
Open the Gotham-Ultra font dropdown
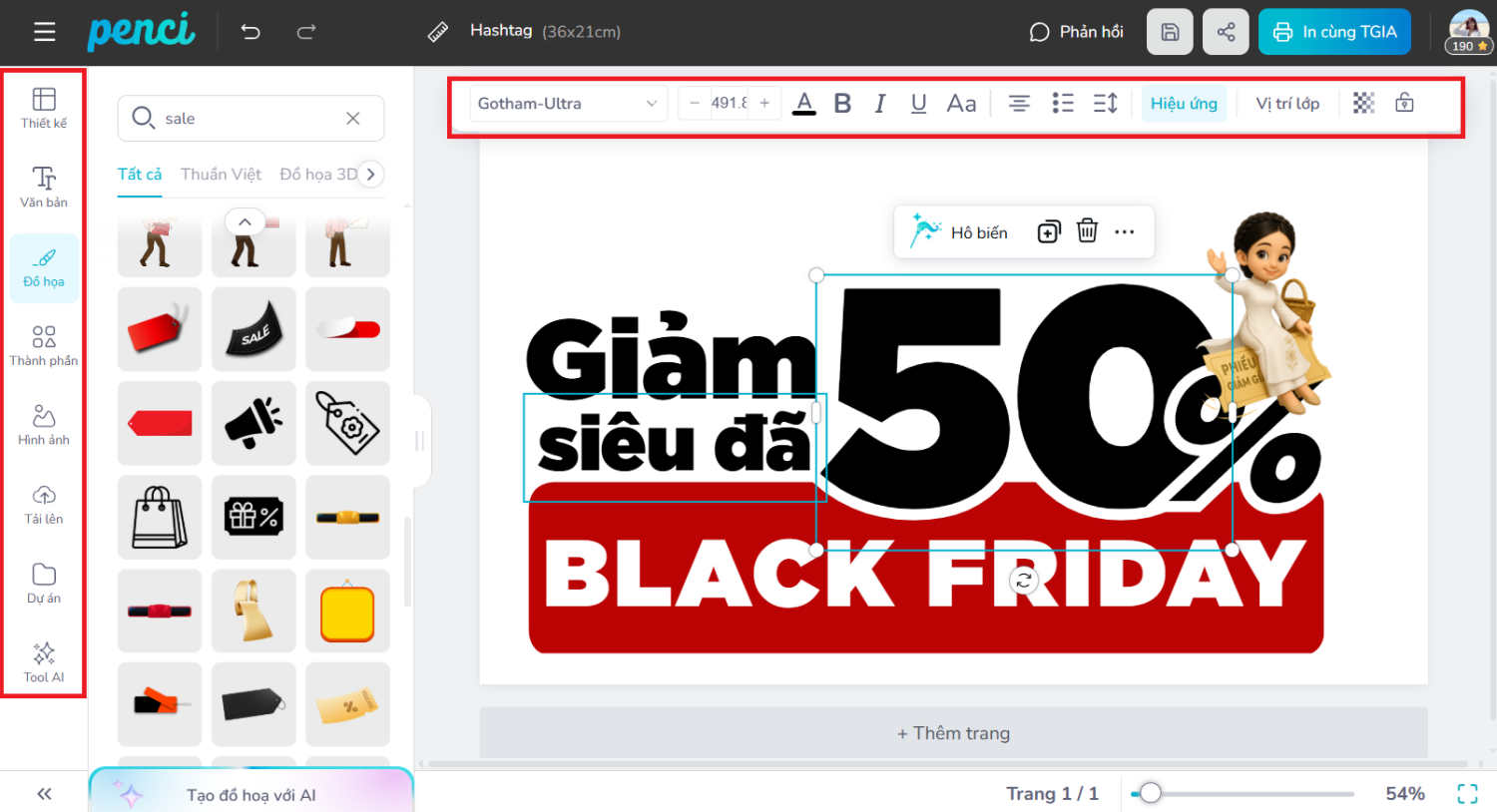coord(567,103)
